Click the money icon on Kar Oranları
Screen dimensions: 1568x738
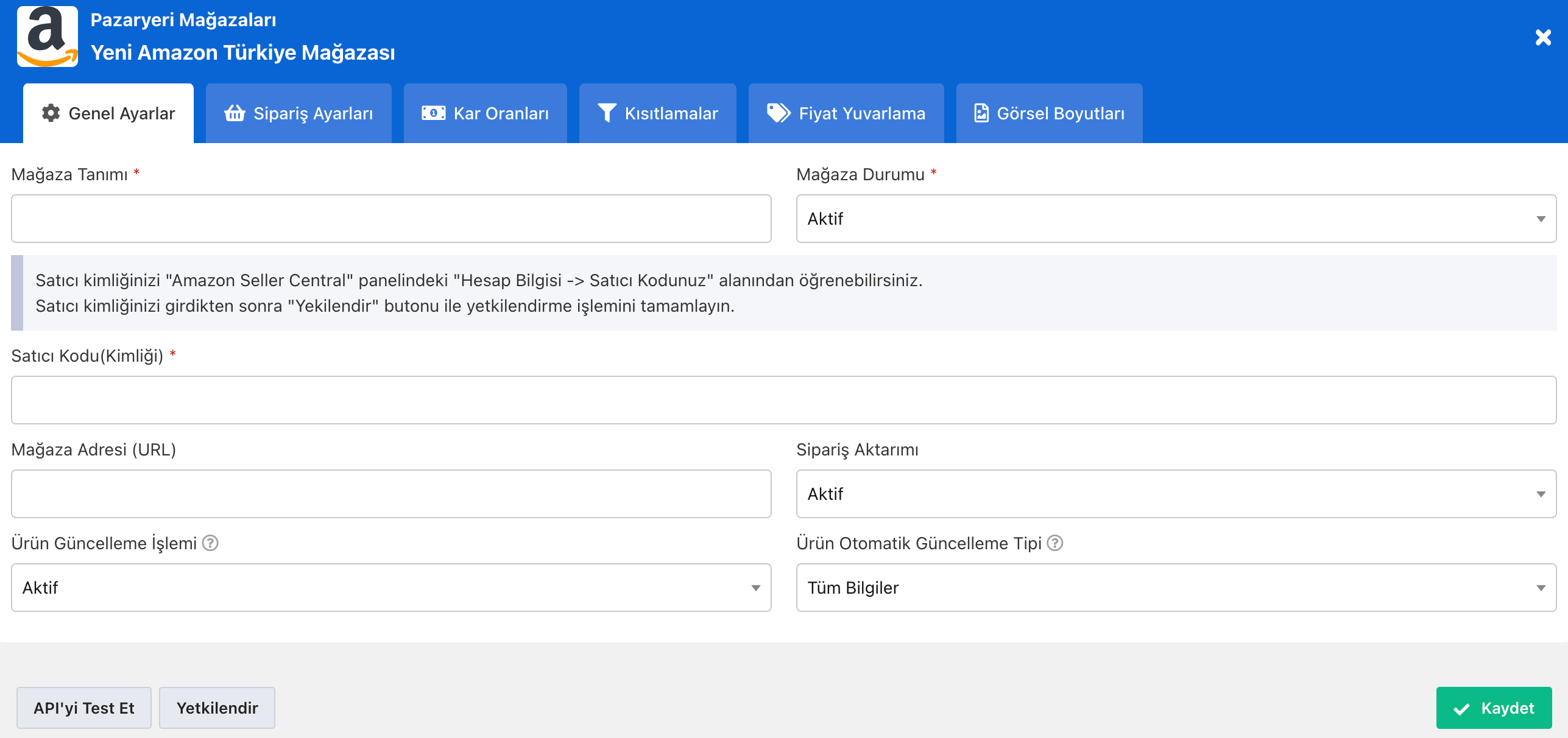[434, 113]
